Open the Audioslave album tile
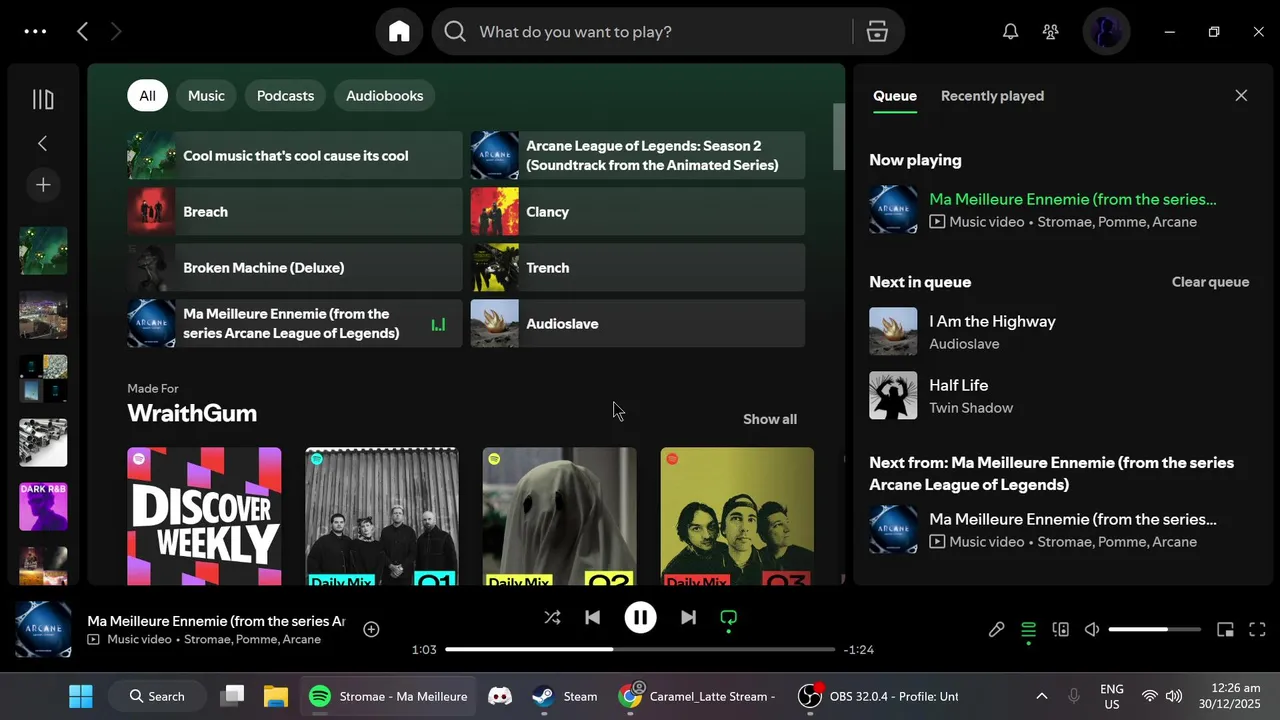Screen dimensions: 1280x720 pos(637,324)
